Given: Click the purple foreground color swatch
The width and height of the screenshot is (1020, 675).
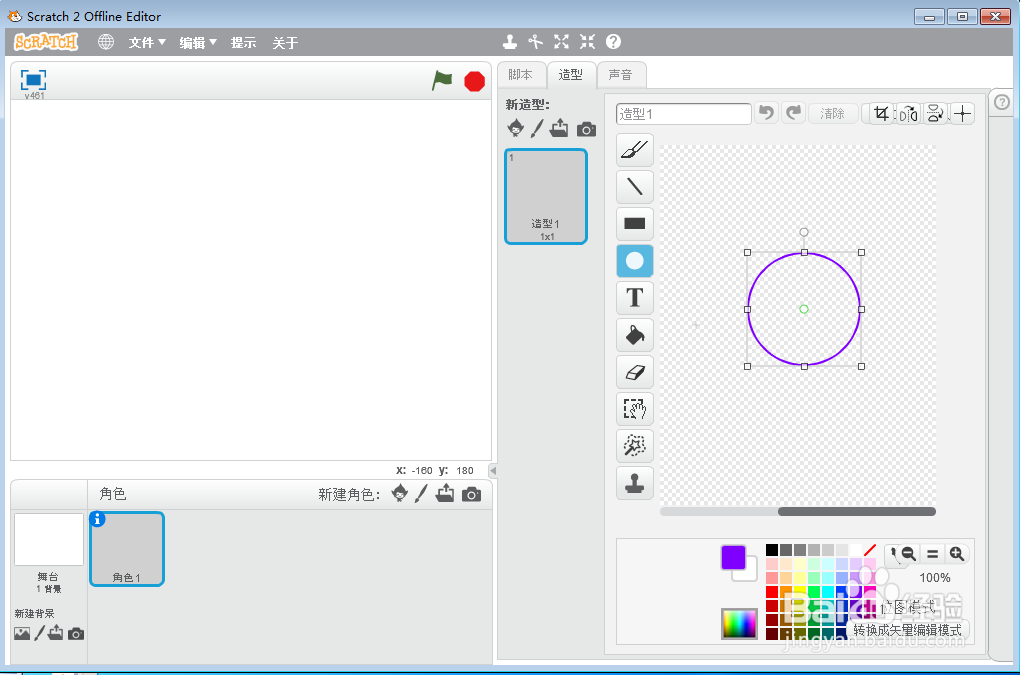Looking at the screenshot, I should point(733,557).
